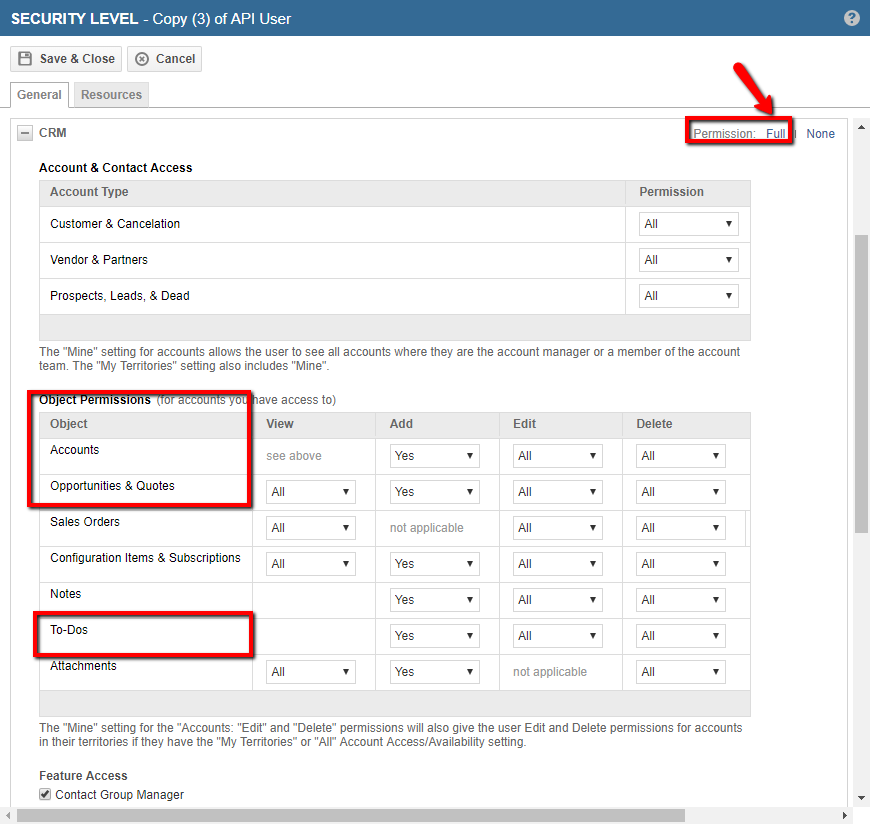The height and width of the screenshot is (824, 870).
Task: Open Opportunities & Quotes View dropdown
Action: pyautogui.click(x=311, y=492)
